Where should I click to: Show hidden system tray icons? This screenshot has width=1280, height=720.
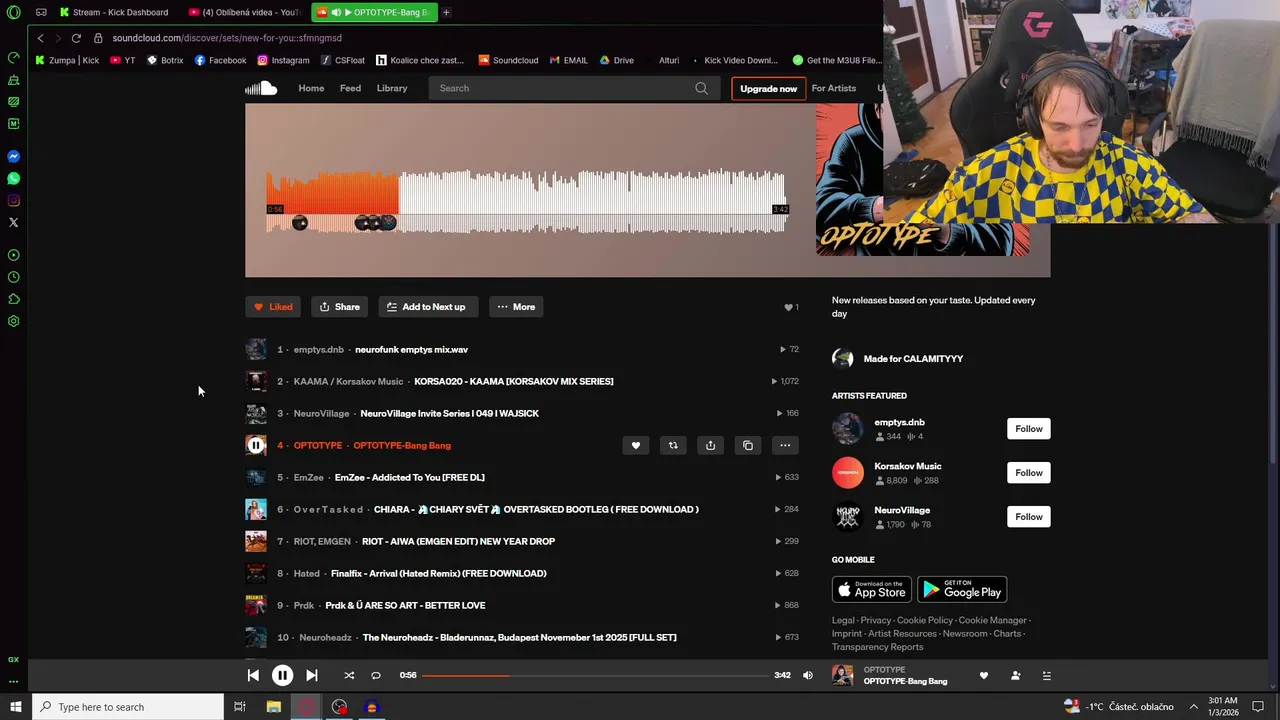1193,707
